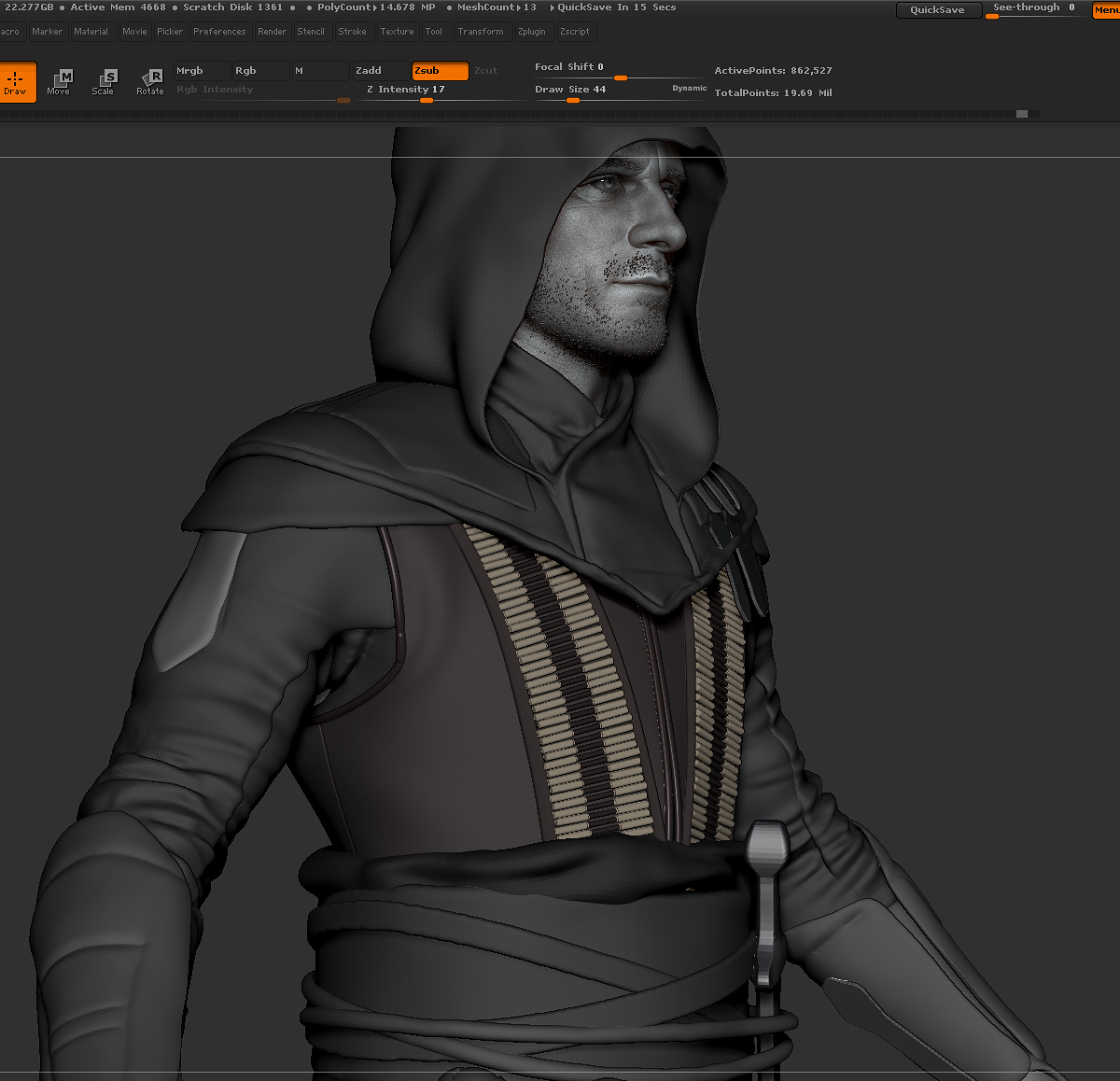This screenshot has height=1081, width=1120.
Task: Toggle Mrgb painting mode
Action: pyautogui.click(x=202, y=71)
